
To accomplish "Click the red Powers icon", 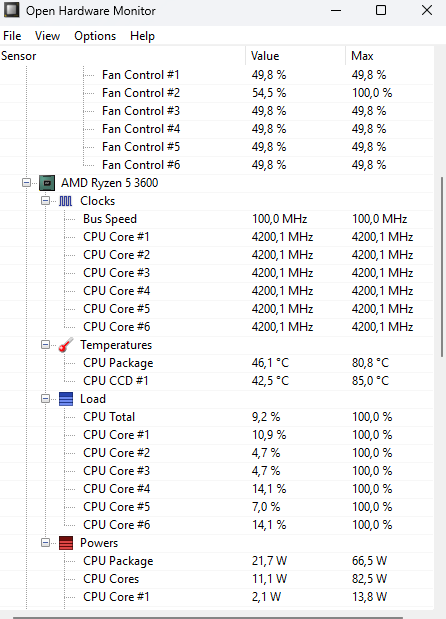I will (66, 543).
